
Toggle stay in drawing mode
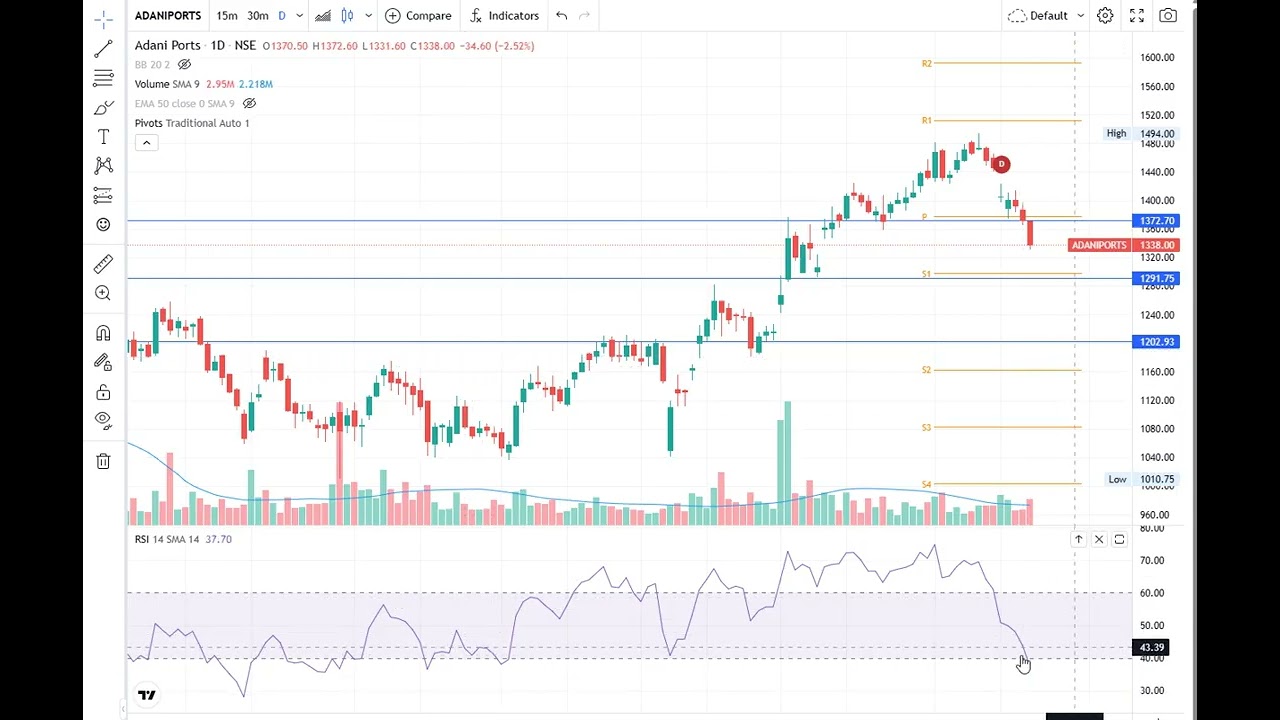[103, 362]
